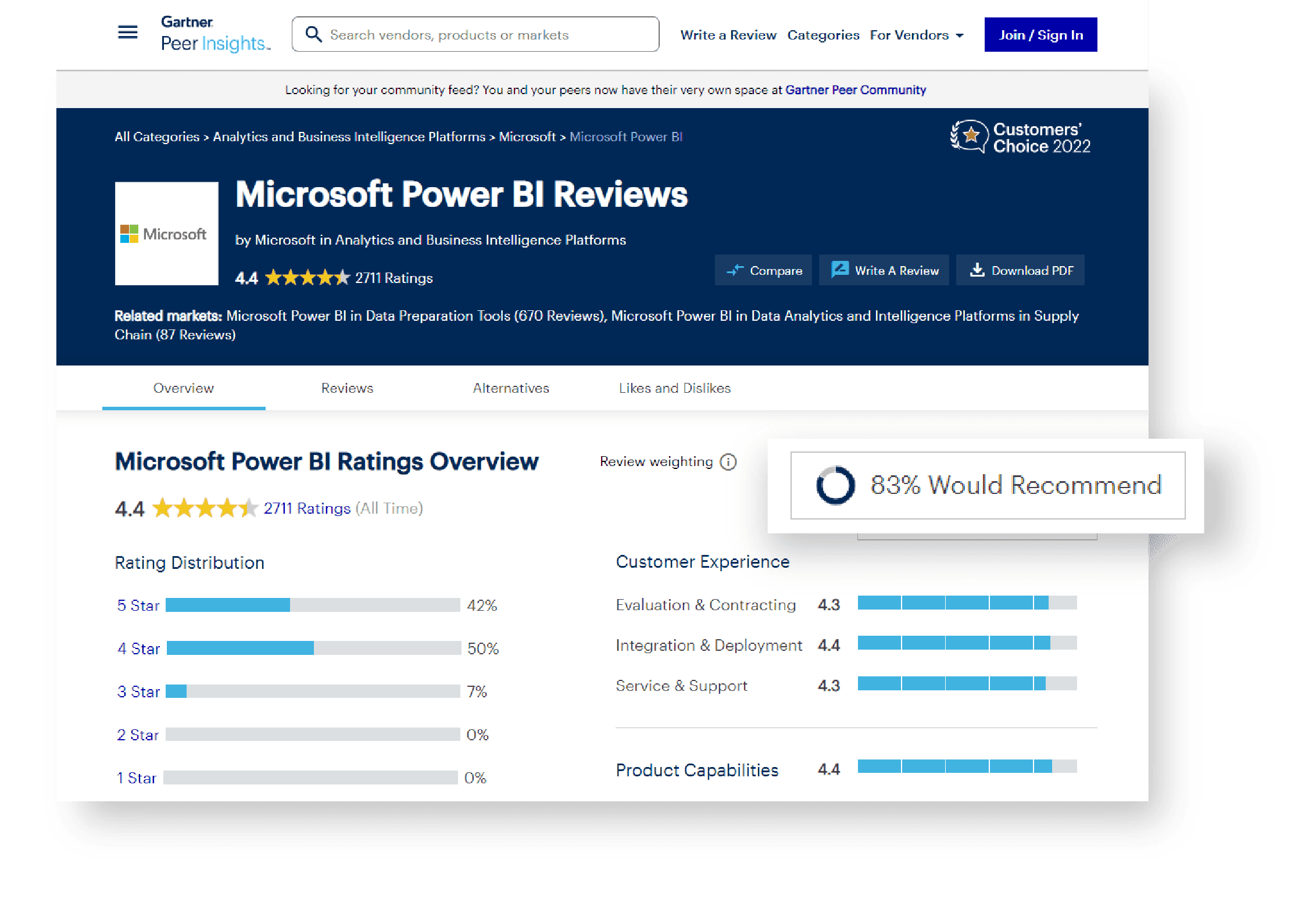The height and width of the screenshot is (903, 1316).
Task: Click the search magnifier icon
Action: click(313, 34)
